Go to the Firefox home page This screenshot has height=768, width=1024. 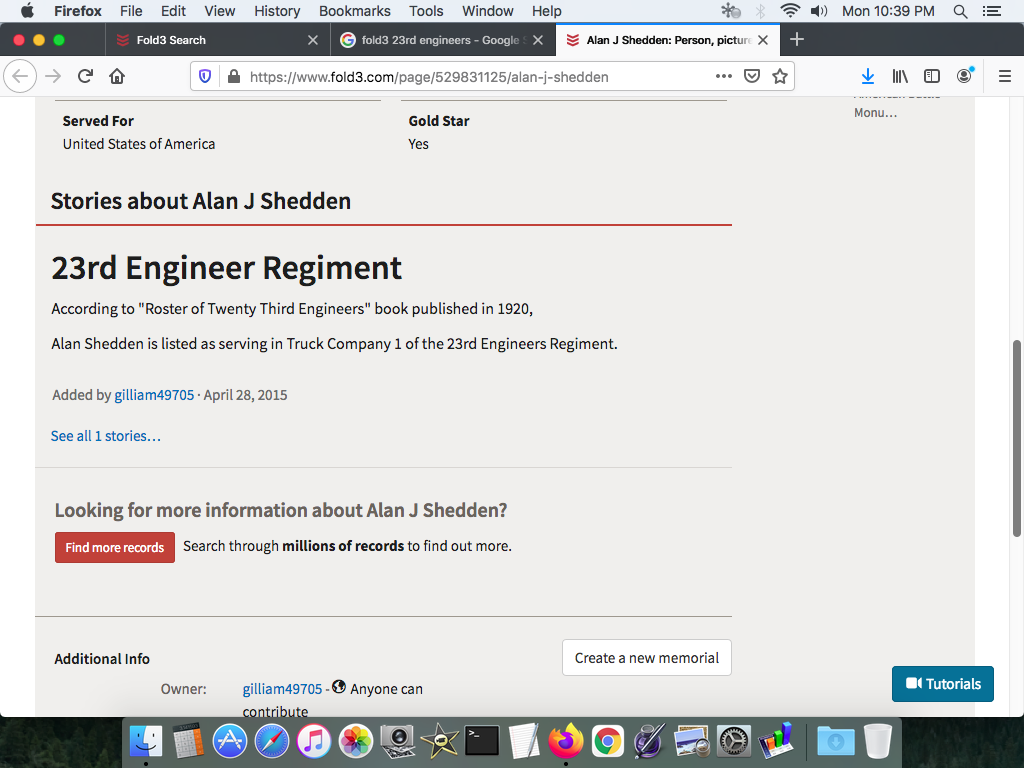(x=117, y=76)
